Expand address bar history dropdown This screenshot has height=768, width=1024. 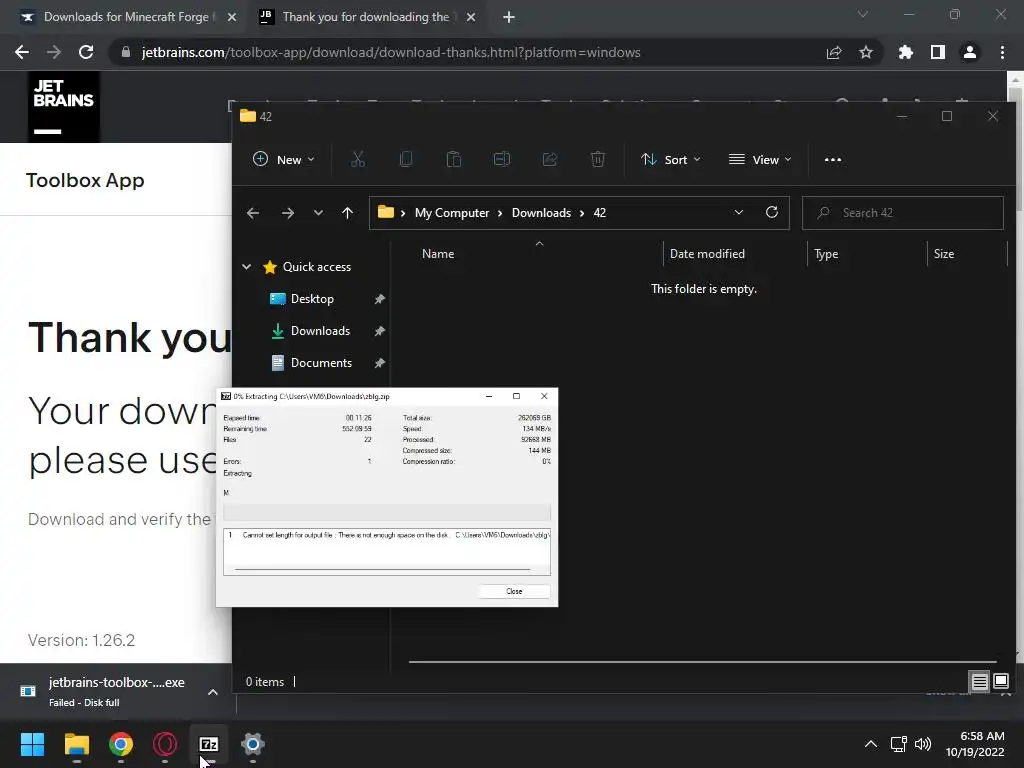pos(739,212)
